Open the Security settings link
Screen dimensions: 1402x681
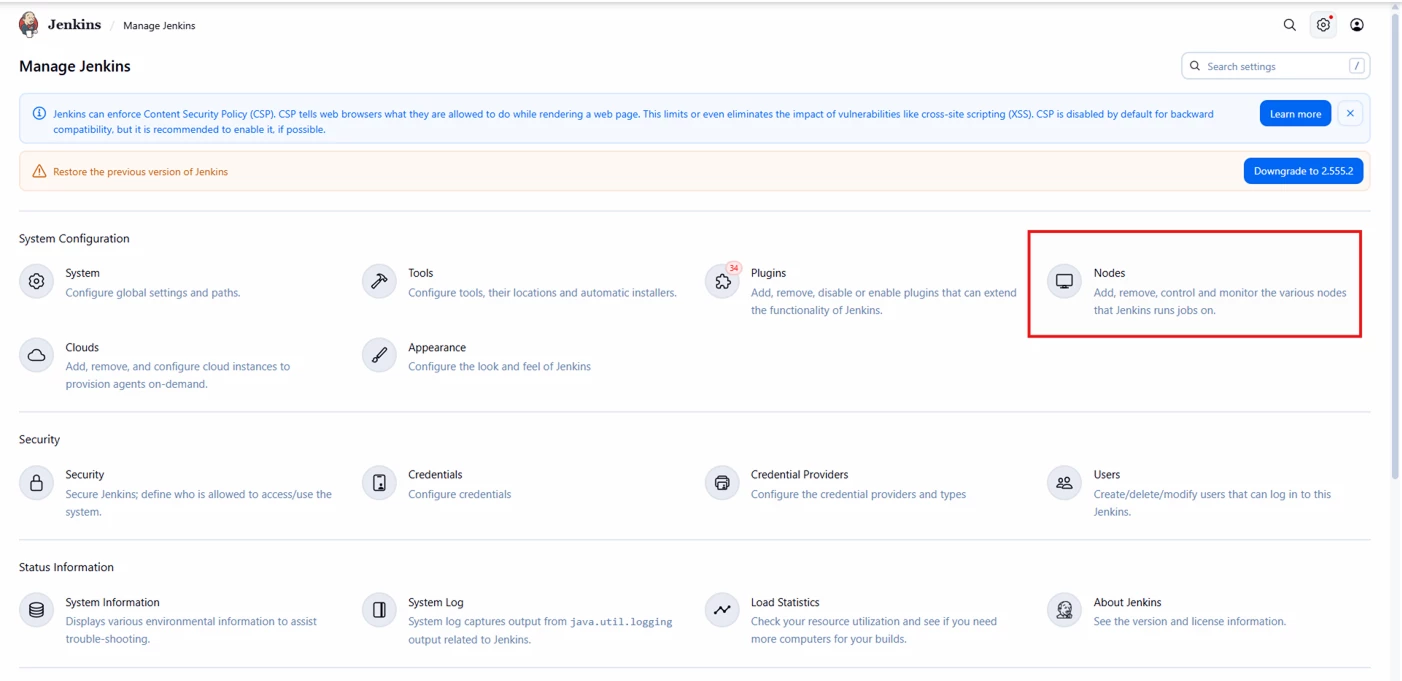click(85, 475)
